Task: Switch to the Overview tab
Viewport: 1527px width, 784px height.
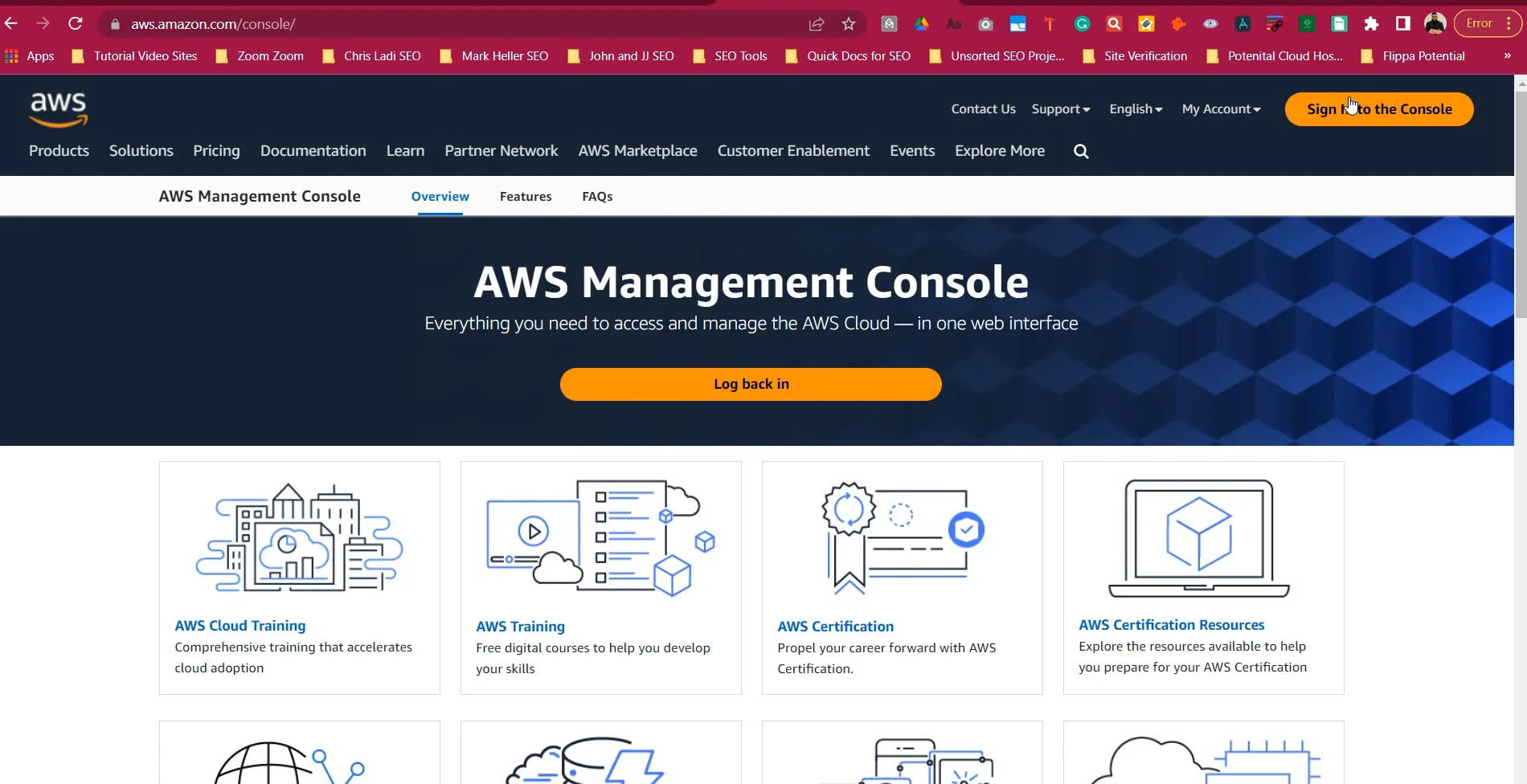Action: (x=440, y=196)
